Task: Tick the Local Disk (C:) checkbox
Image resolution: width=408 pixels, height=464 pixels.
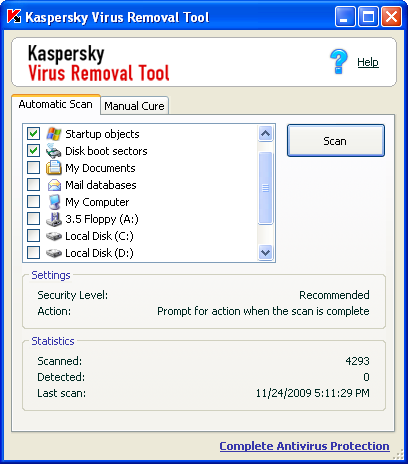Action: [33, 236]
